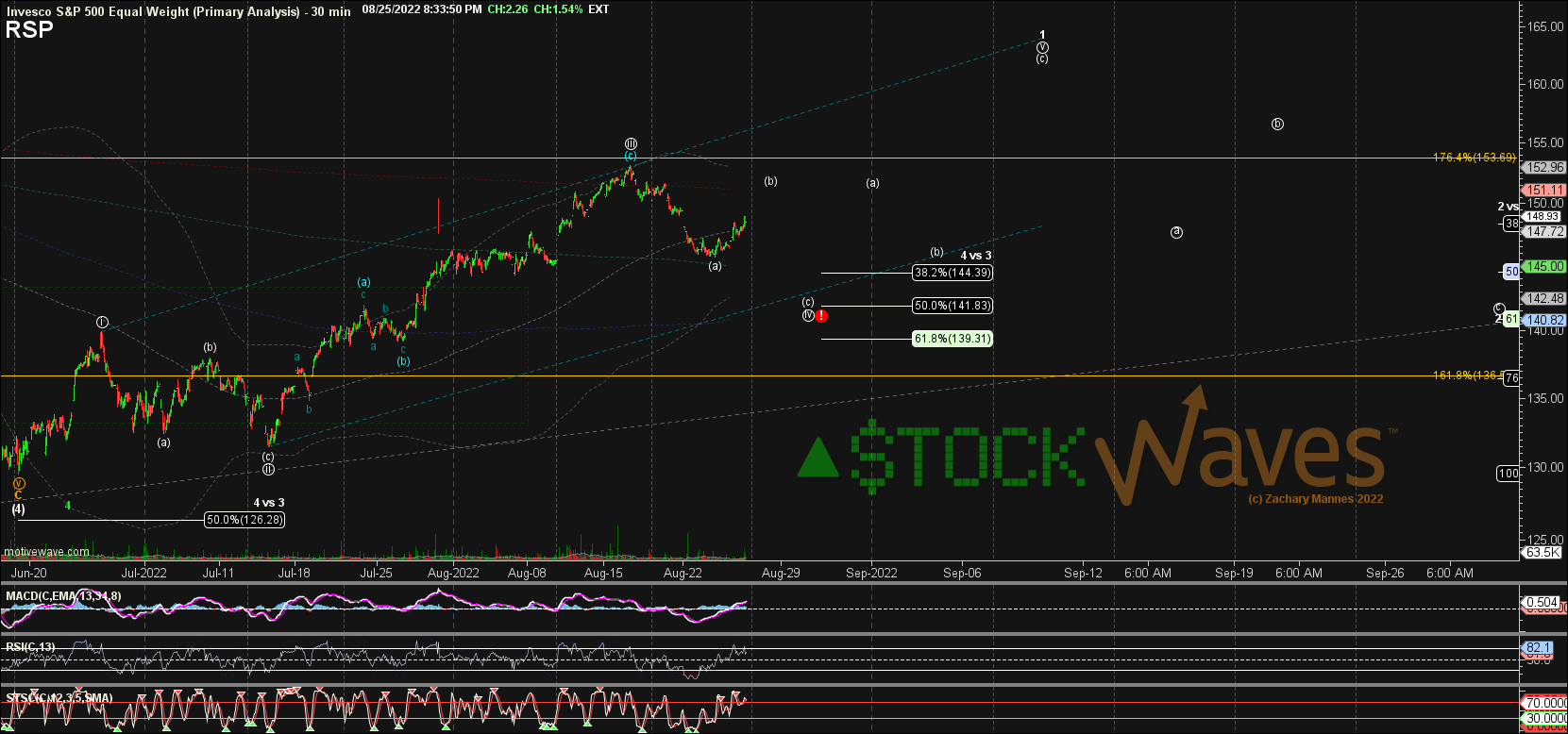Select the circled v label under wave 1
The height and width of the screenshot is (734, 1568).
point(1042,47)
